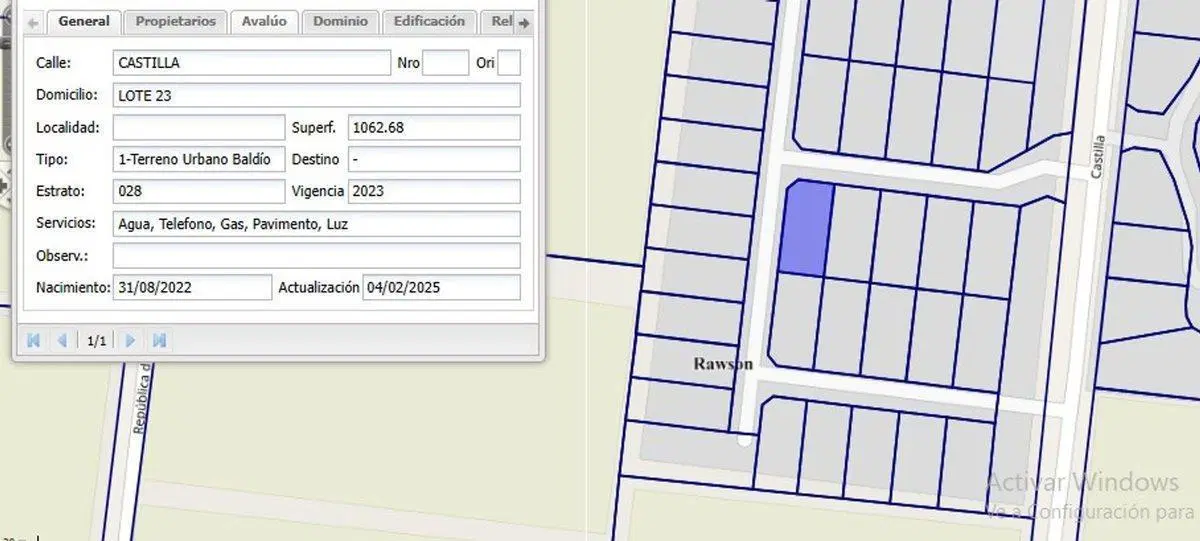Image resolution: width=1200 pixels, height=541 pixels.
Task: Go to previous record icon
Action: click(x=62, y=340)
